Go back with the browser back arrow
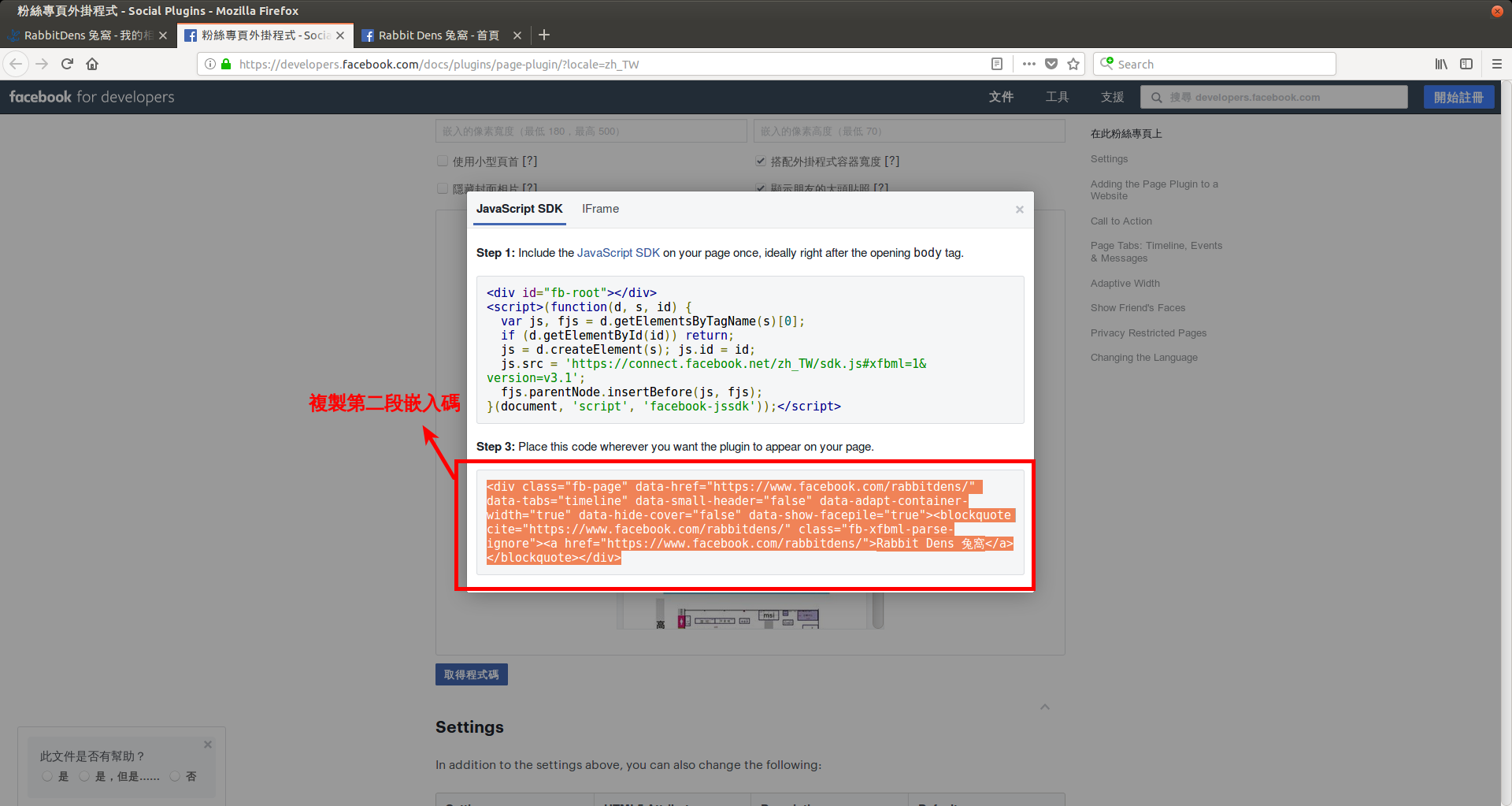1512x806 pixels. pos(16,64)
